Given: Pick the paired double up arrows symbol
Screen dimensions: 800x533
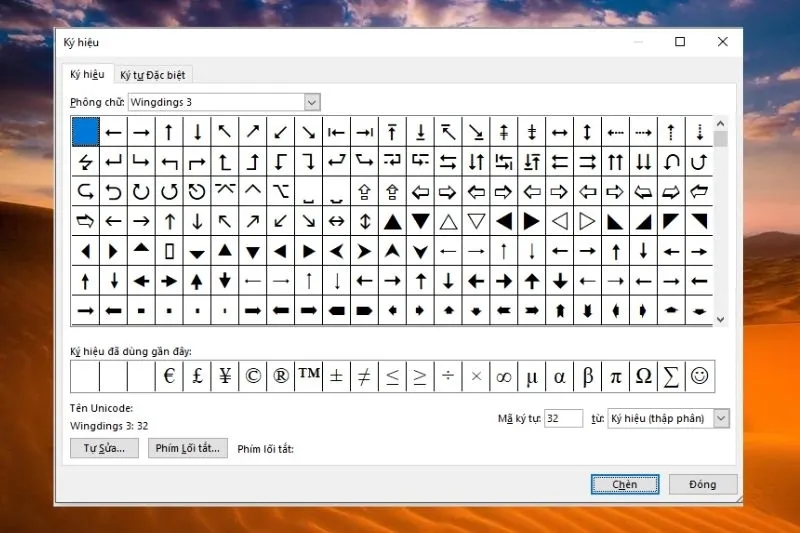Looking at the screenshot, I should click(615, 162).
